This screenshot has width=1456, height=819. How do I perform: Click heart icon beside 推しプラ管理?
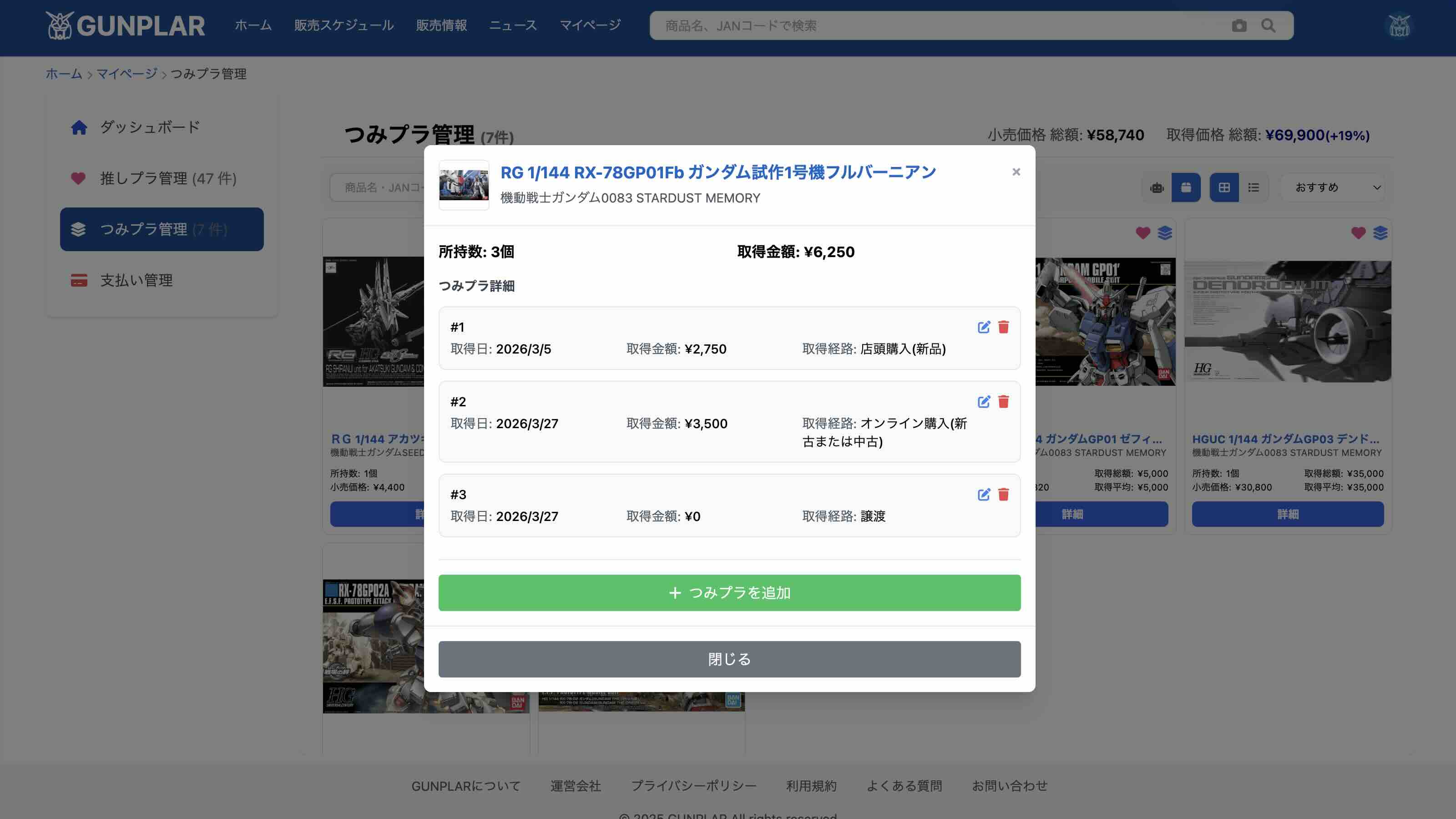point(78,179)
